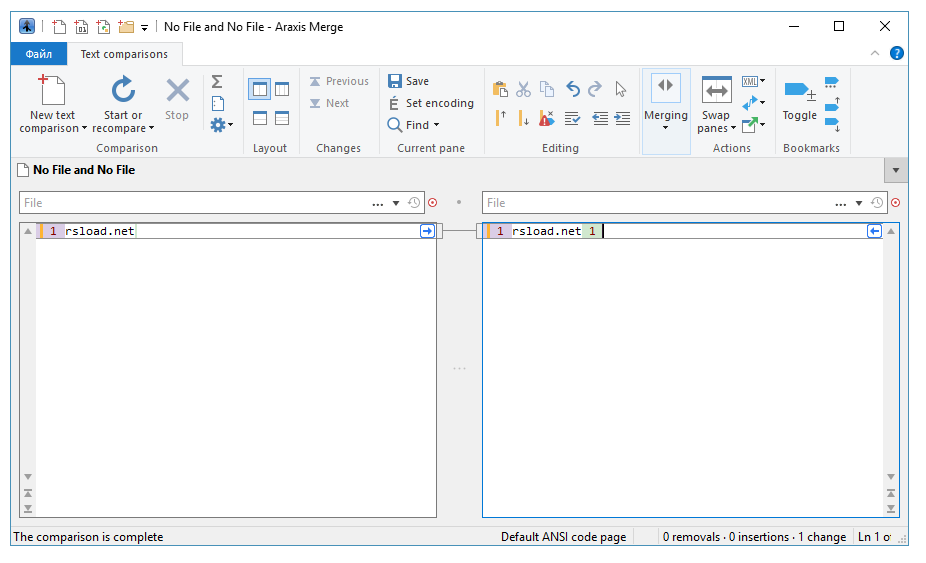Viewport: 926px width, 563px height.
Task: Click the edit bookmark comment icon
Action: click(832, 82)
